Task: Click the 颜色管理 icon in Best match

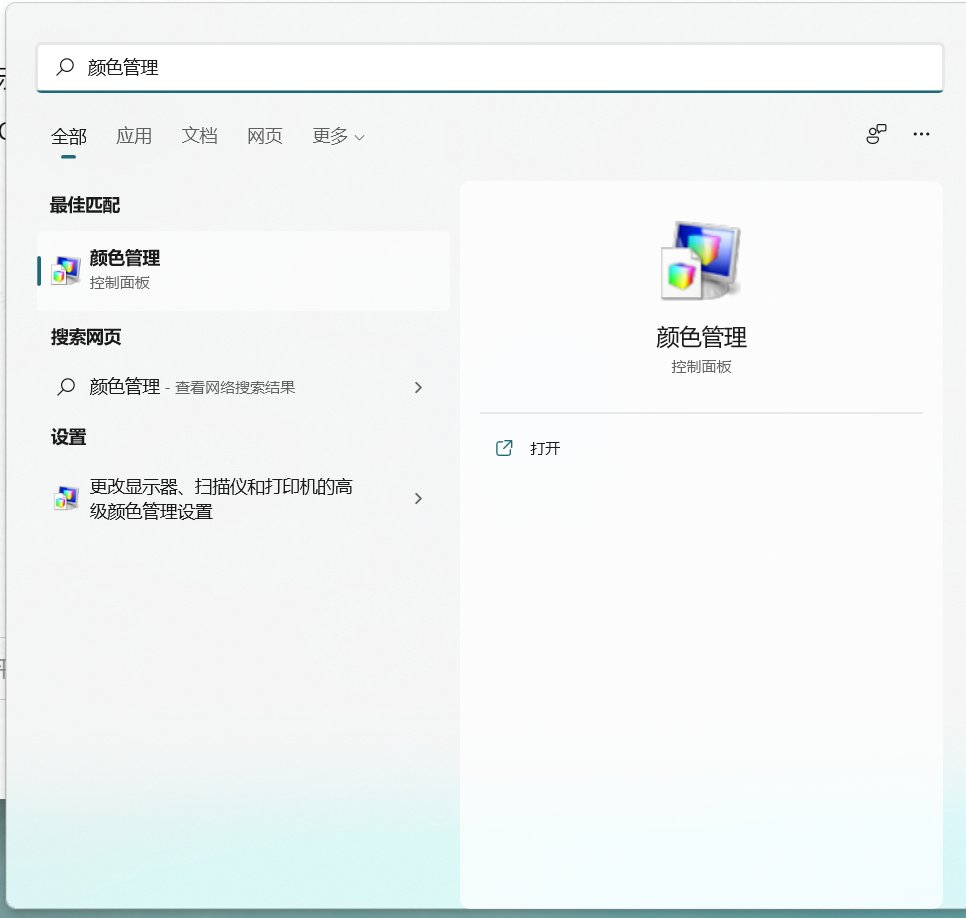Action: click(x=66, y=267)
